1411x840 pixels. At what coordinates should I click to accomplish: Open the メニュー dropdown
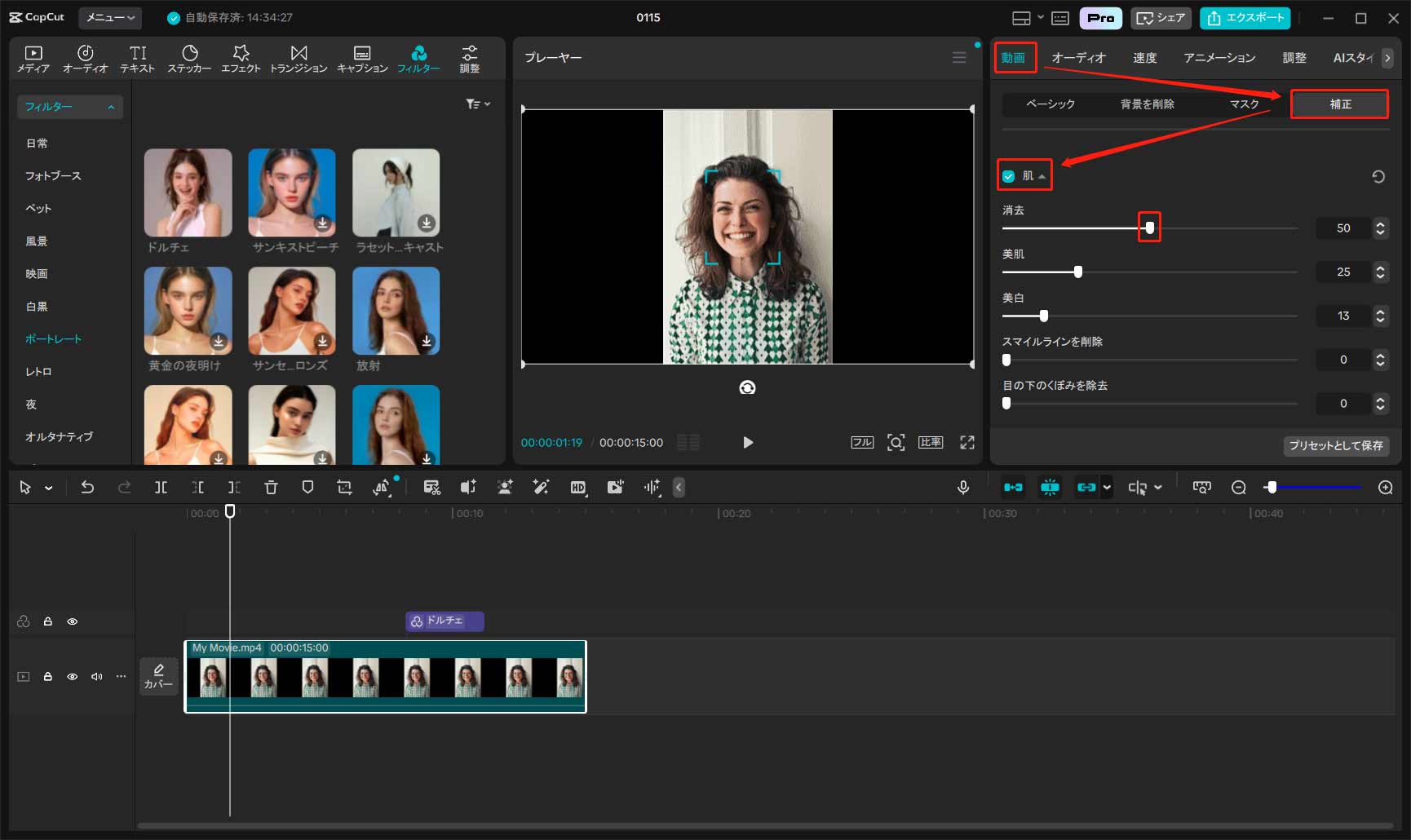point(110,17)
